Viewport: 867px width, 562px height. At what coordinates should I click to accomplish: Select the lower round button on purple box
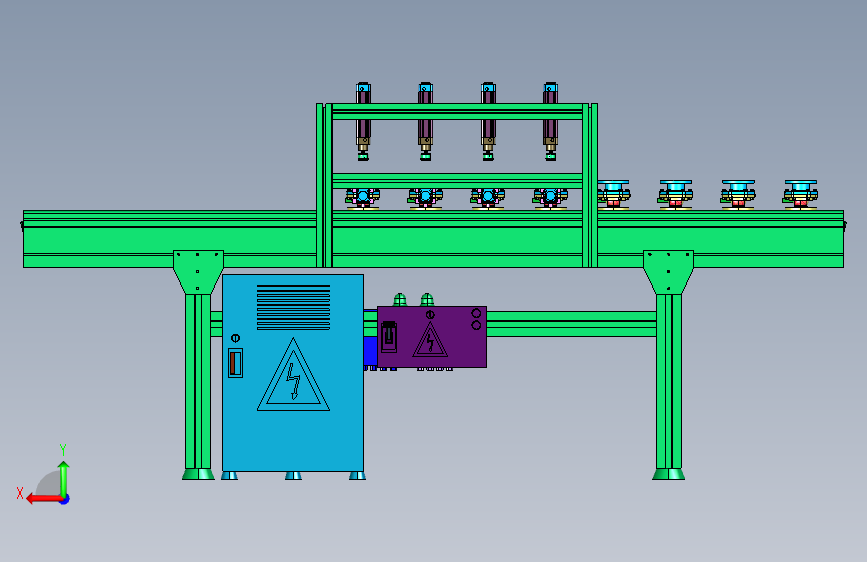[476, 325]
